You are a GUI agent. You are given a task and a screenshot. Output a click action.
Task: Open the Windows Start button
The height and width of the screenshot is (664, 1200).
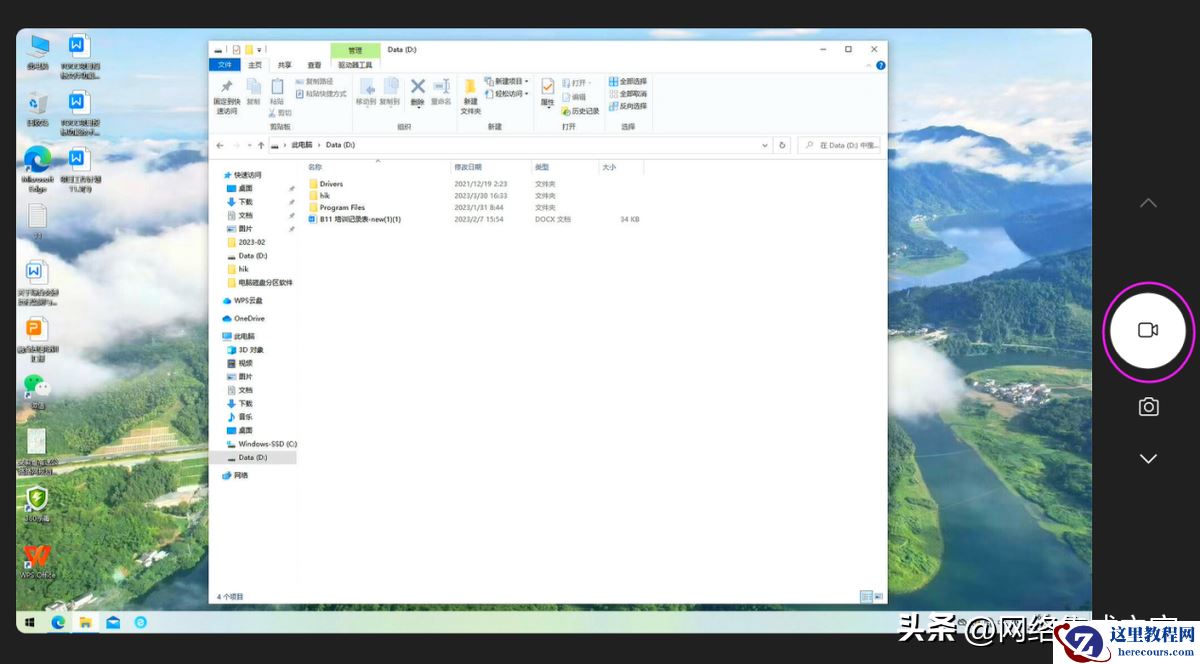31,622
